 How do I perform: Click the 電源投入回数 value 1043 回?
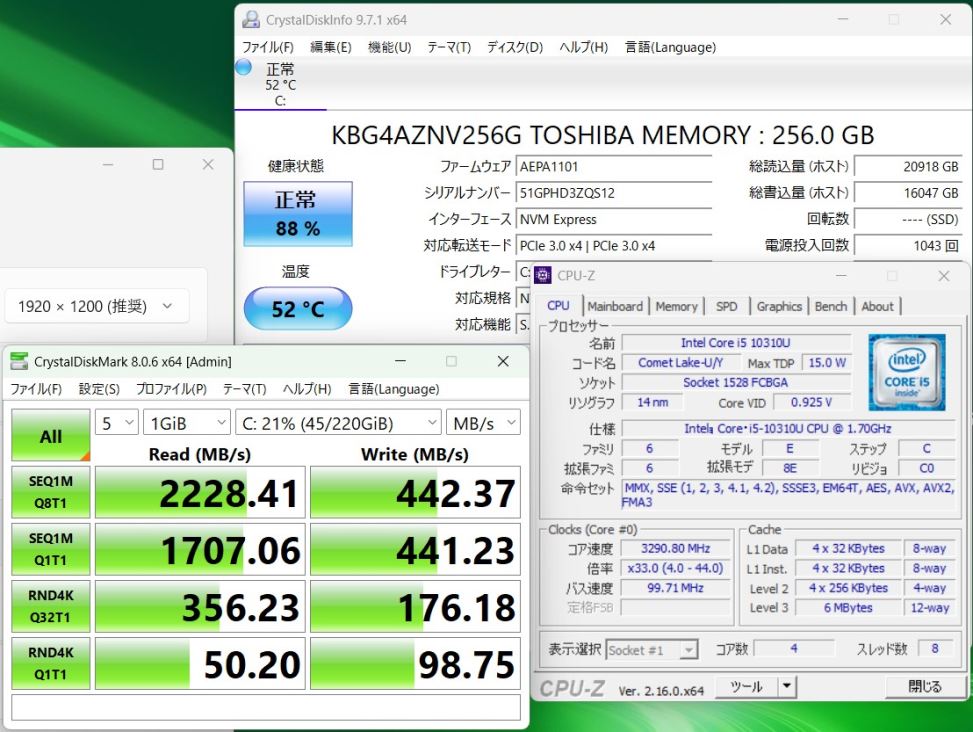pyautogui.click(x=908, y=246)
